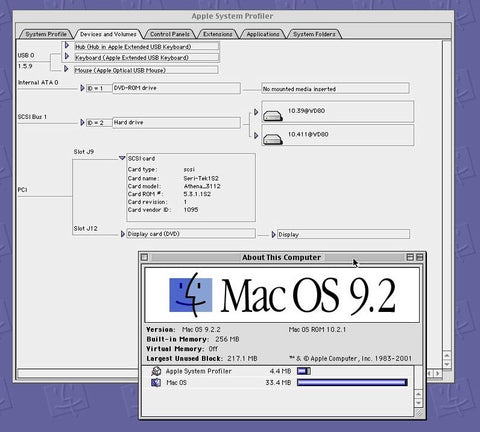Expand the Keyboard (Apple Extended USB Keyboard) entry

coord(67,56)
